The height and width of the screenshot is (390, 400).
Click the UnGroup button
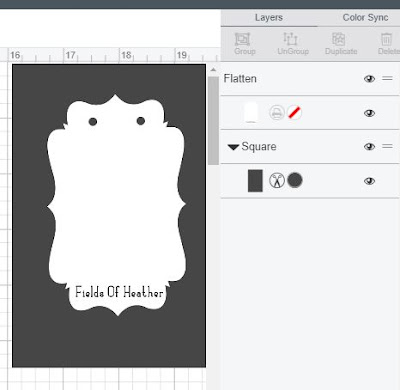(293, 44)
